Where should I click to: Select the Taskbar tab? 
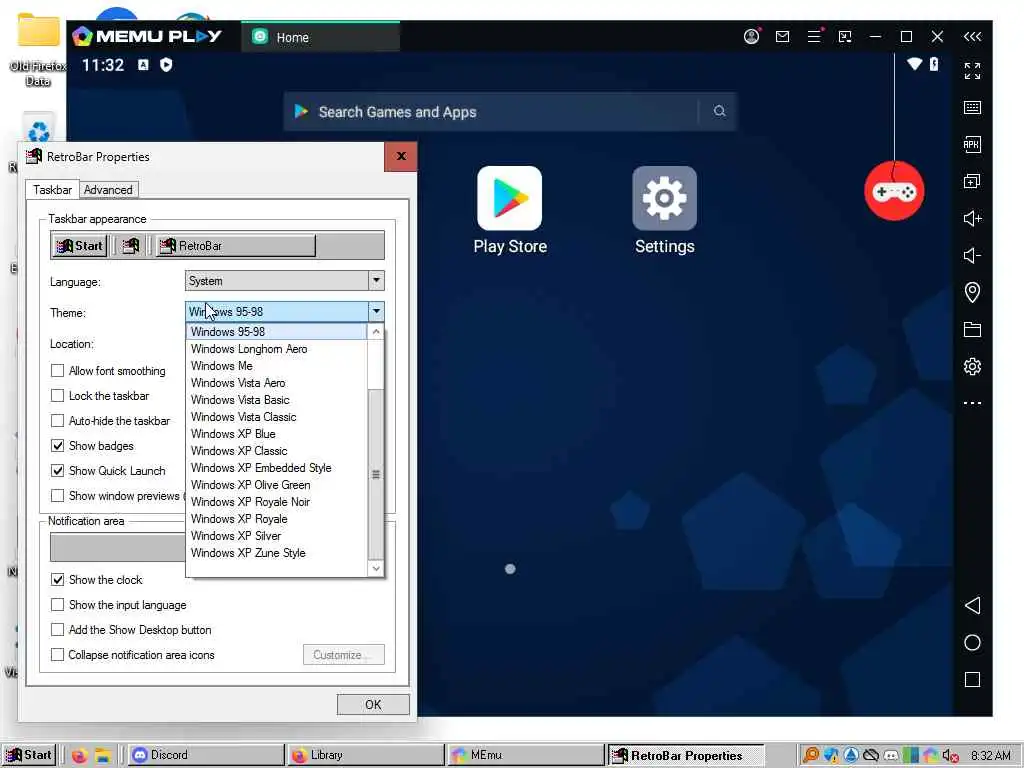click(x=52, y=189)
